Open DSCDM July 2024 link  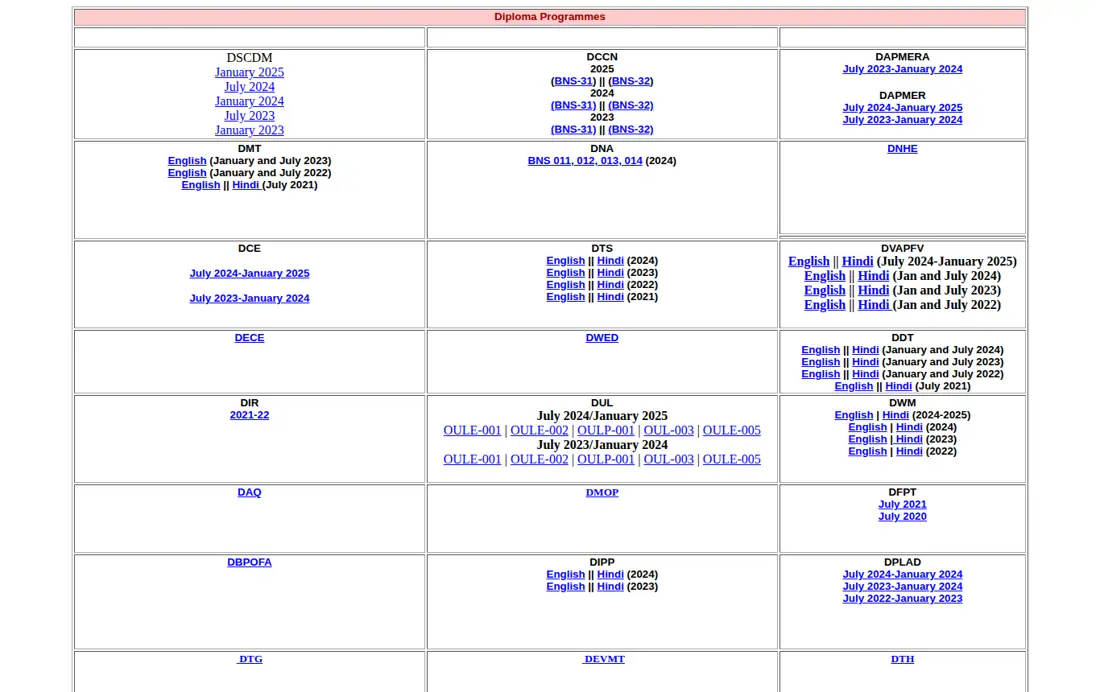click(x=249, y=87)
